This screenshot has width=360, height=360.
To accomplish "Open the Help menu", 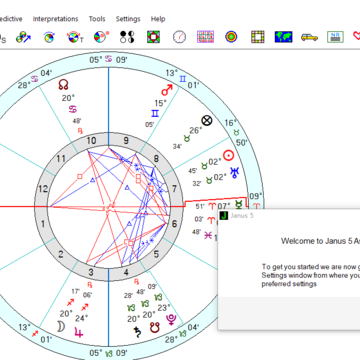I will point(158,19).
